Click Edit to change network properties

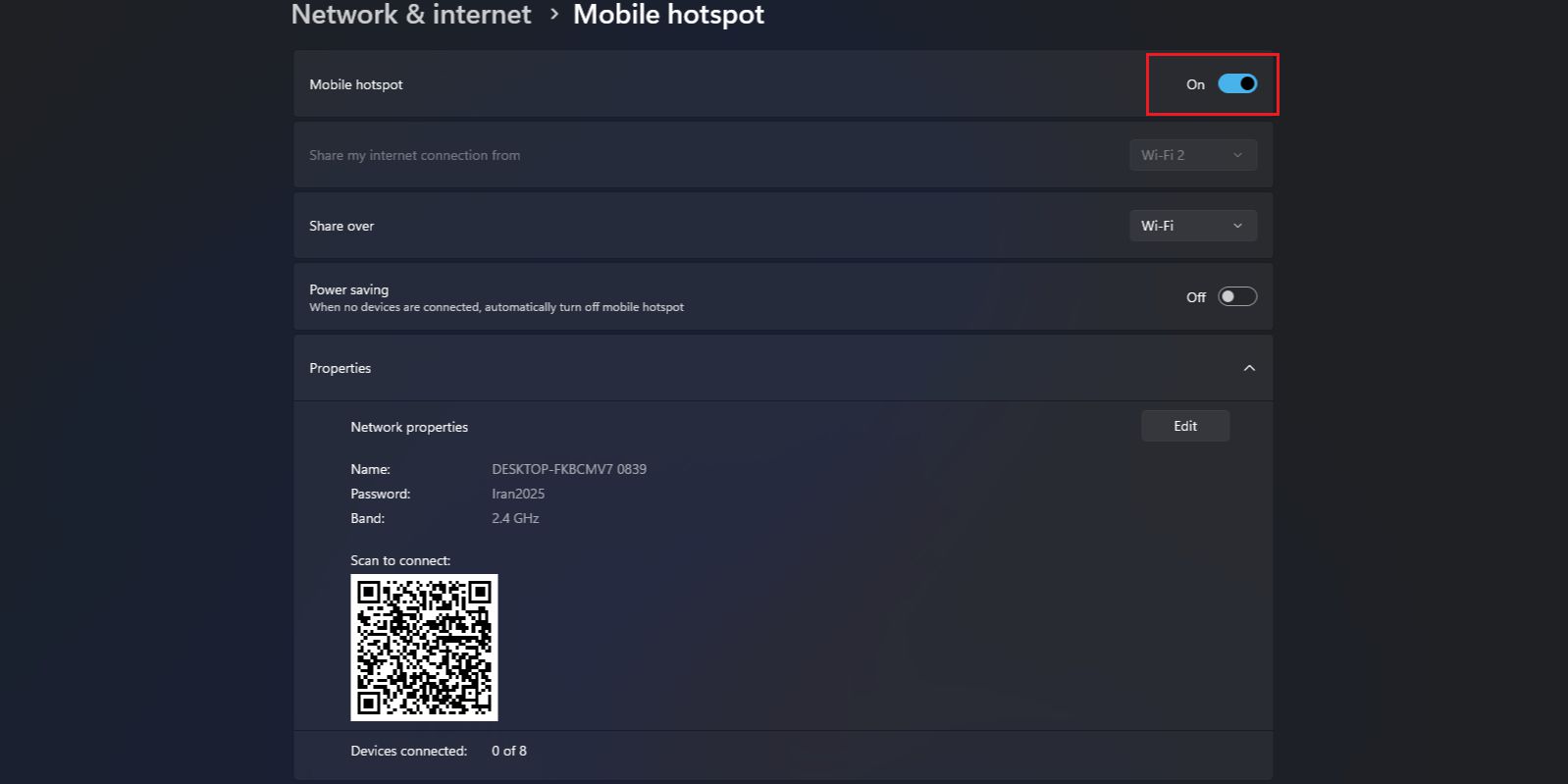(1184, 425)
